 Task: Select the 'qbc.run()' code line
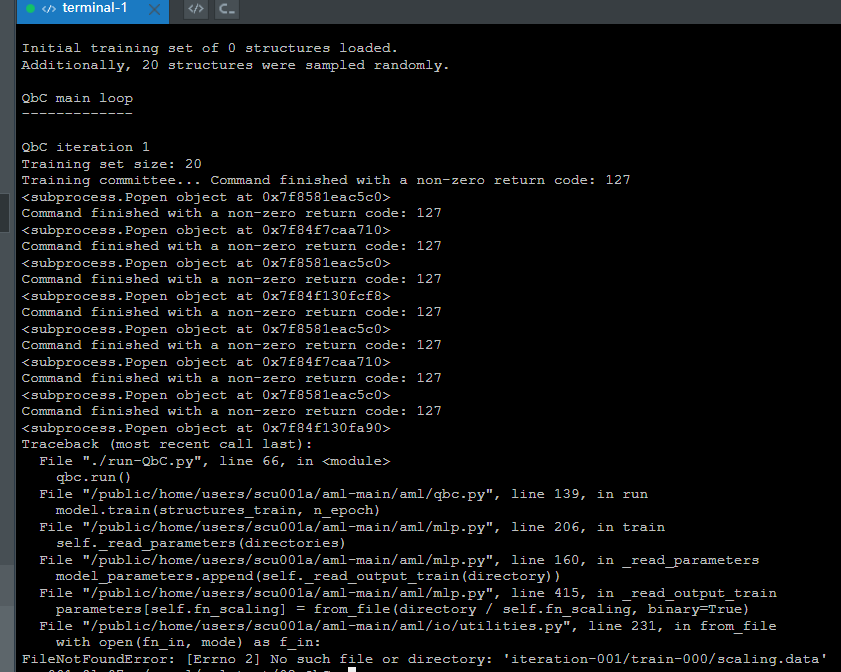pos(93,477)
